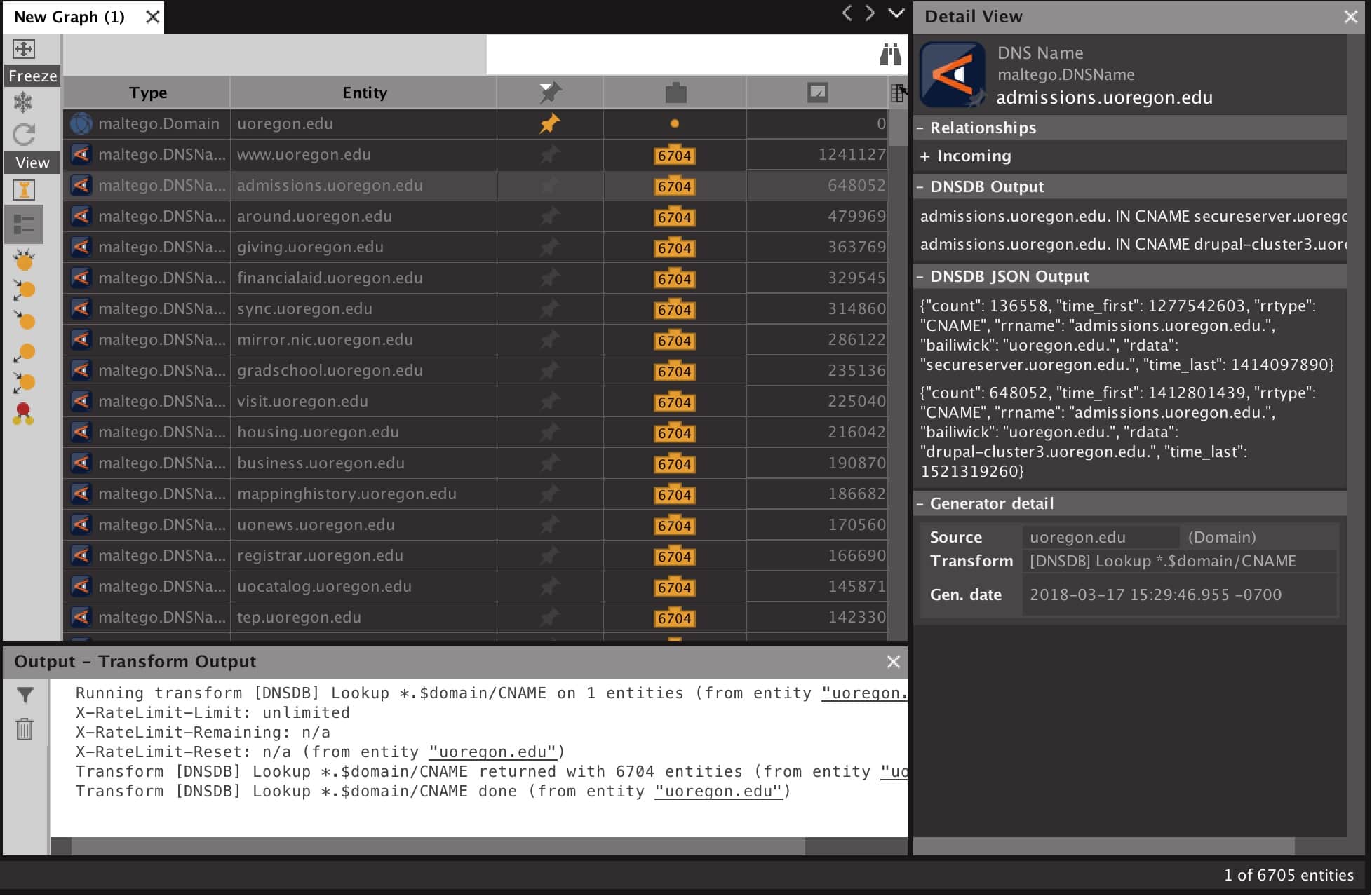Select the mappinghistory.uoregon.edu entity cell
This screenshot has width=1372, height=896.
click(x=363, y=494)
